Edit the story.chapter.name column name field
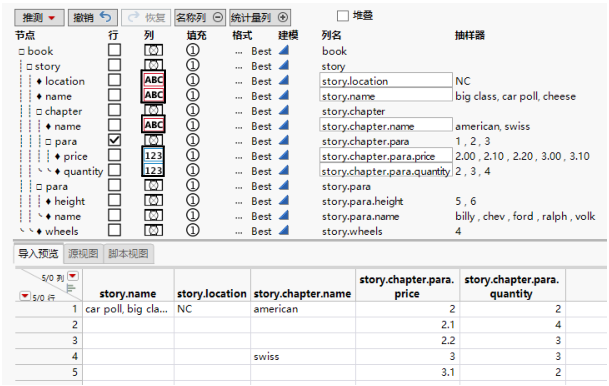The image size is (609, 386). click(386, 126)
